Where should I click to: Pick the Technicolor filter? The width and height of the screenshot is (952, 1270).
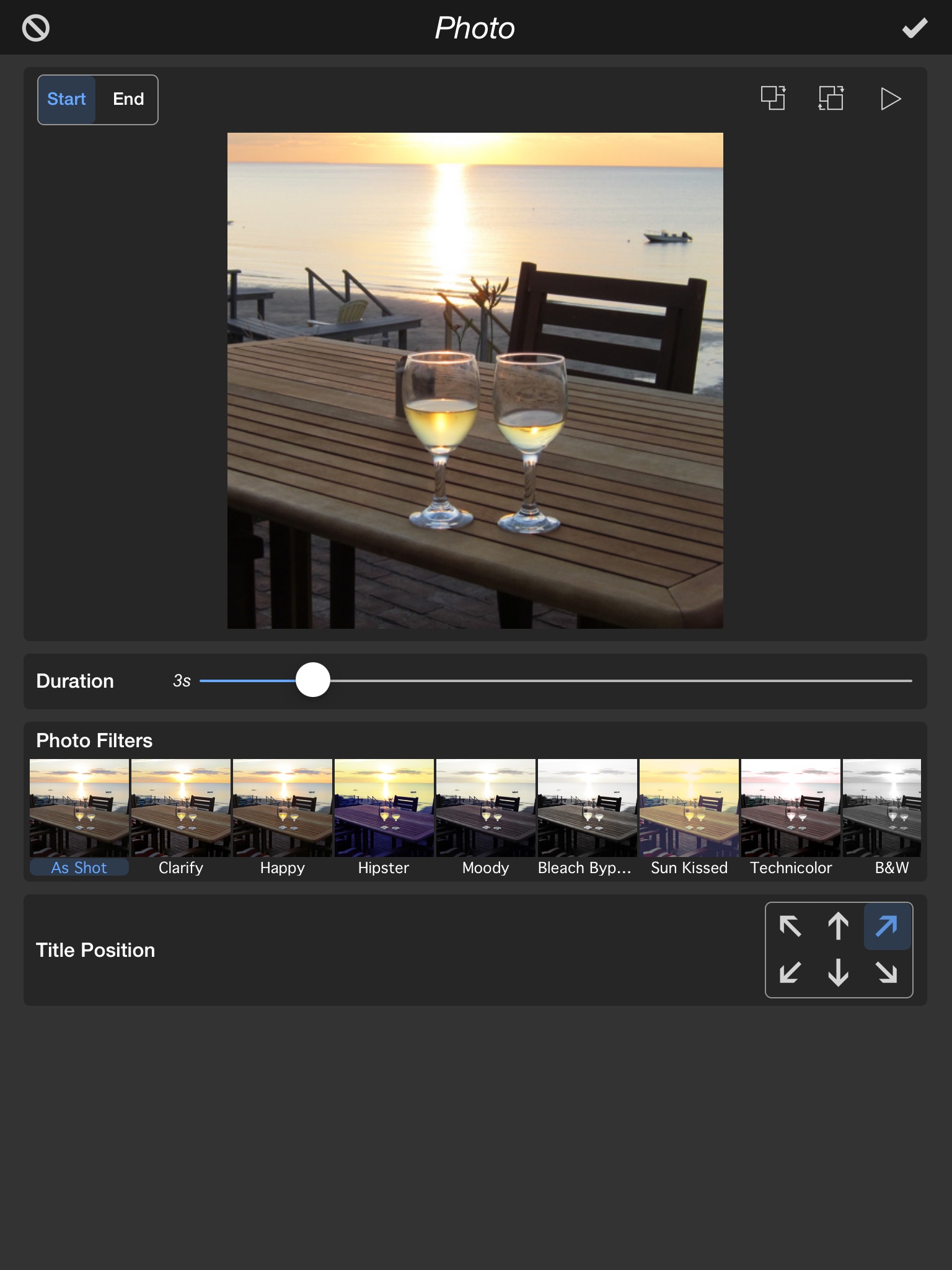[790, 809]
